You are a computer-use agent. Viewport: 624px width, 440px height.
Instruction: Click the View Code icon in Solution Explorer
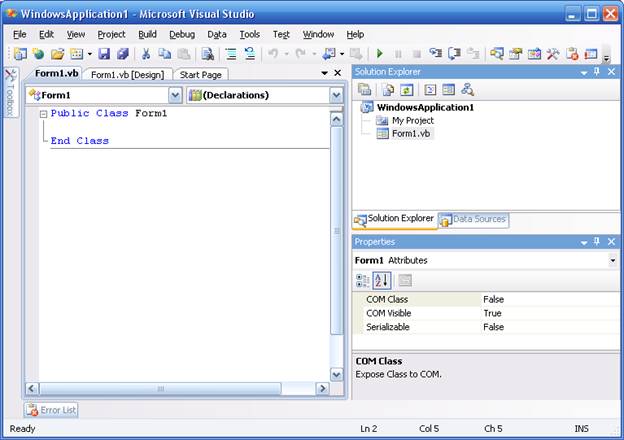pos(430,90)
